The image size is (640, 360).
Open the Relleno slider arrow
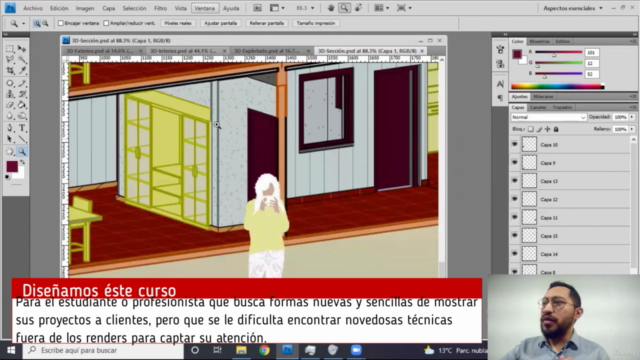pyautogui.click(x=632, y=129)
